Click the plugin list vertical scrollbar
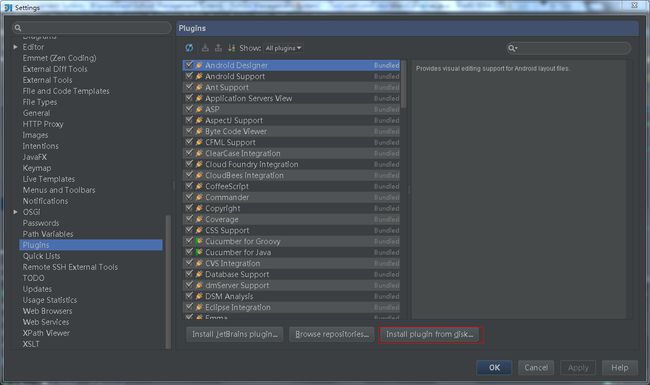The image size is (650, 385). click(404, 85)
